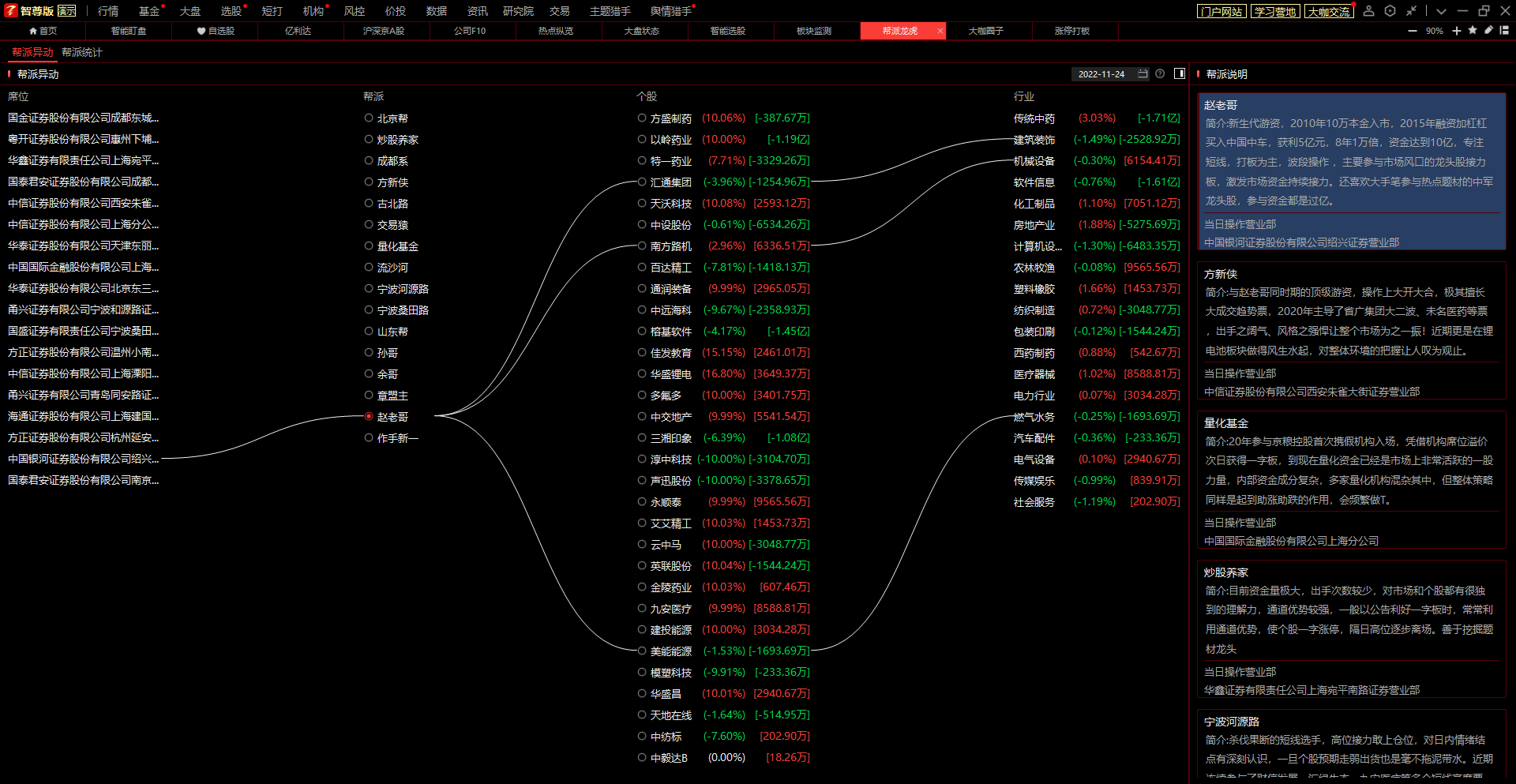Click the 建筑装饰 industry row
Screen dimensions: 1516x784
click(x=1097, y=140)
